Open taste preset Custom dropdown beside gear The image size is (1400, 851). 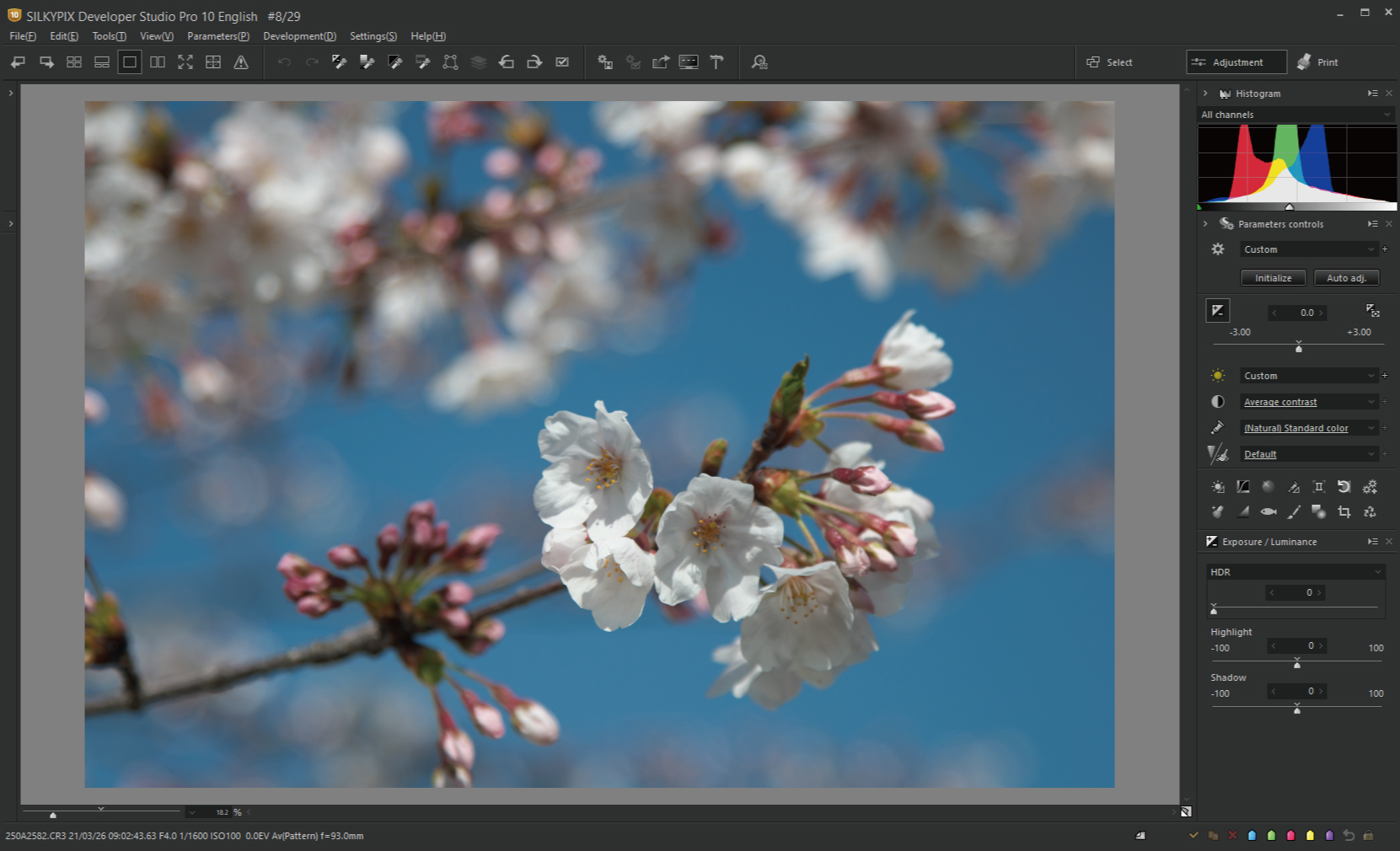click(1309, 249)
